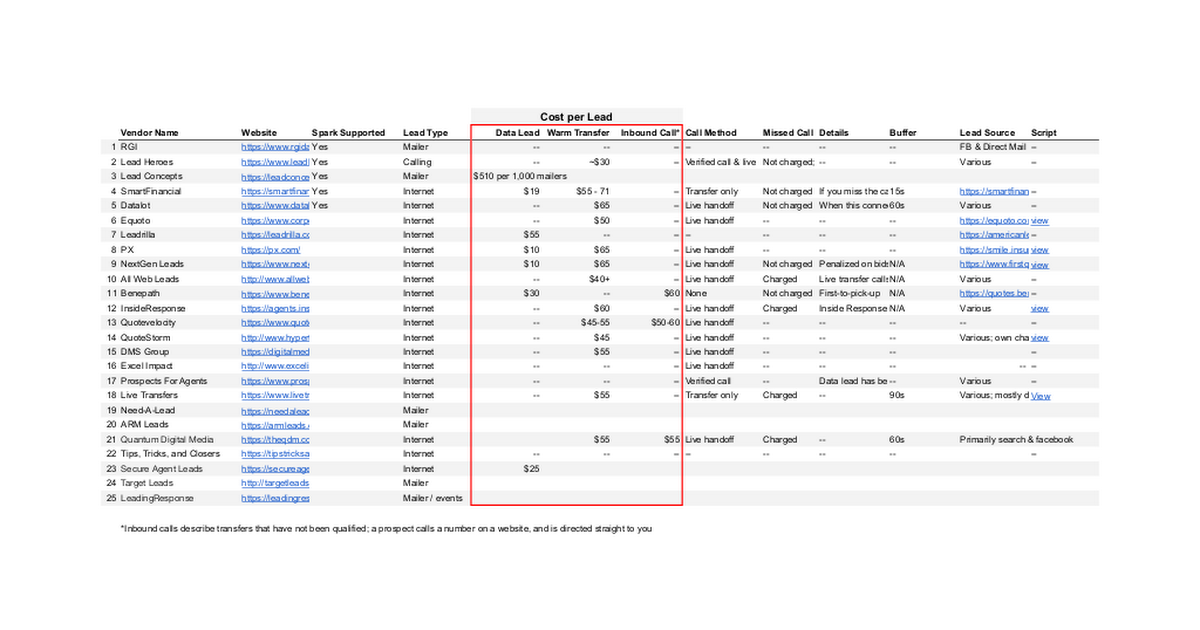This screenshot has height=630, width=1200.
Task: Select the 'Primarily search & facebook' cell
Action: [x=1017, y=440]
